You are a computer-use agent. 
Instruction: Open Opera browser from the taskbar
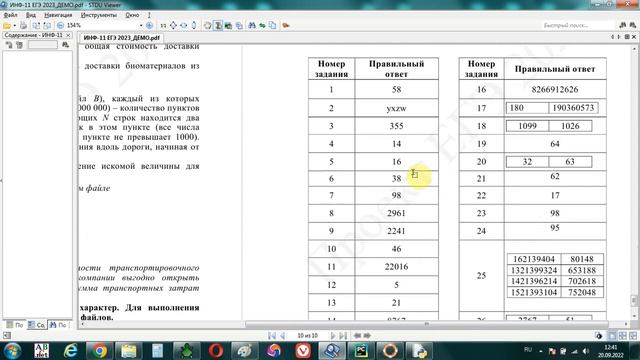tap(216, 351)
